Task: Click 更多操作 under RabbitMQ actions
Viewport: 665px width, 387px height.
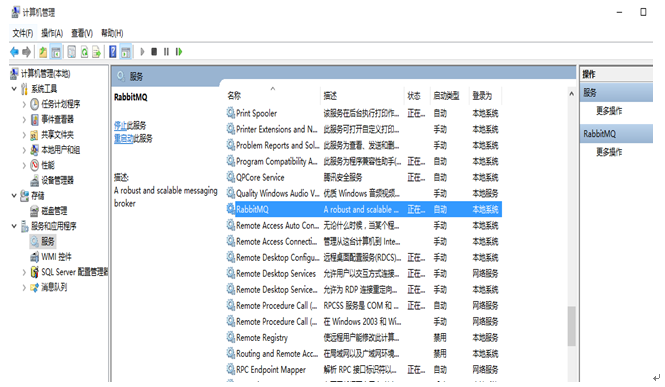Action: pyautogui.click(x=609, y=152)
